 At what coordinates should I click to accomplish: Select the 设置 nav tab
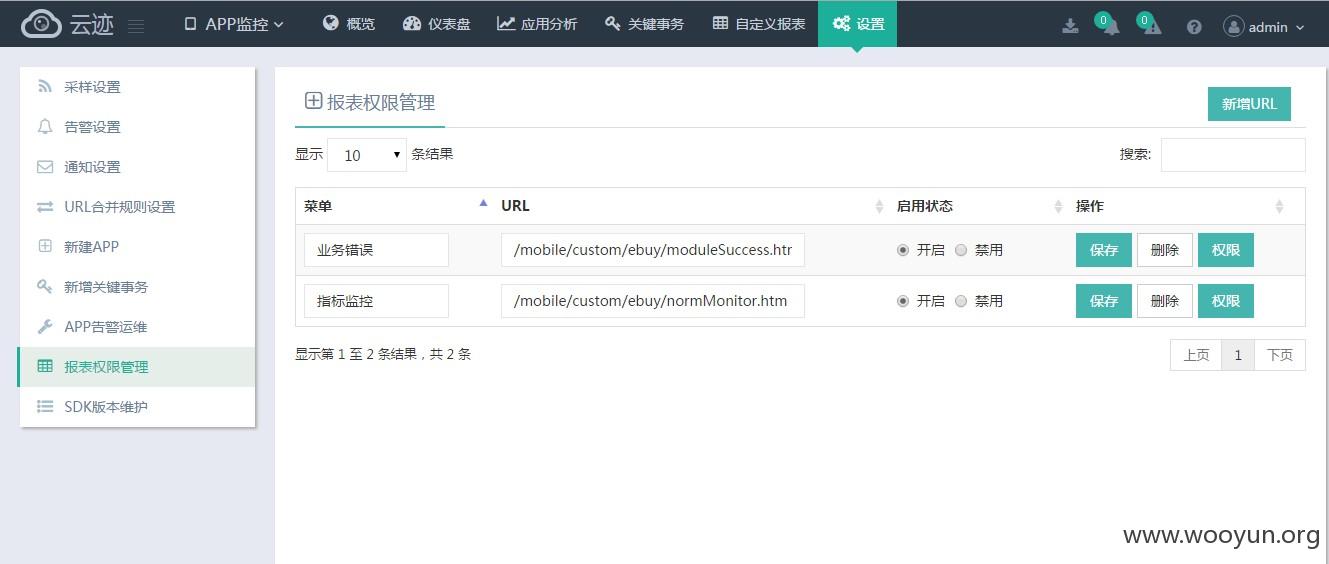pos(857,23)
